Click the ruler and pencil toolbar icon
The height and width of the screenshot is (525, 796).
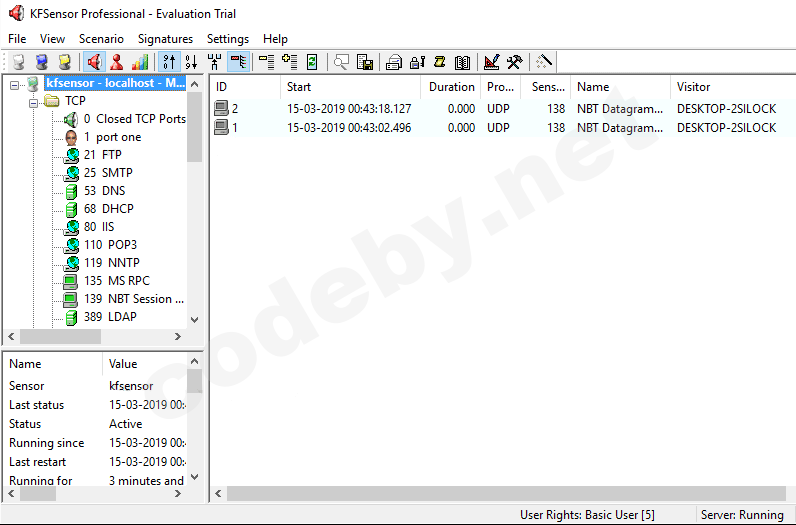[491, 62]
